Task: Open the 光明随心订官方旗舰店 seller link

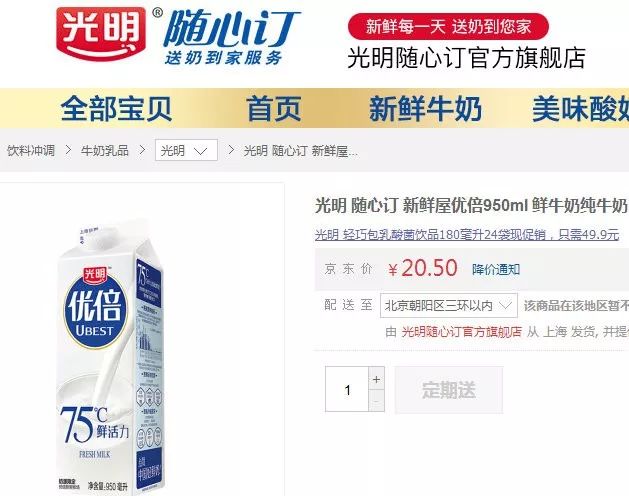Action: (462, 331)
